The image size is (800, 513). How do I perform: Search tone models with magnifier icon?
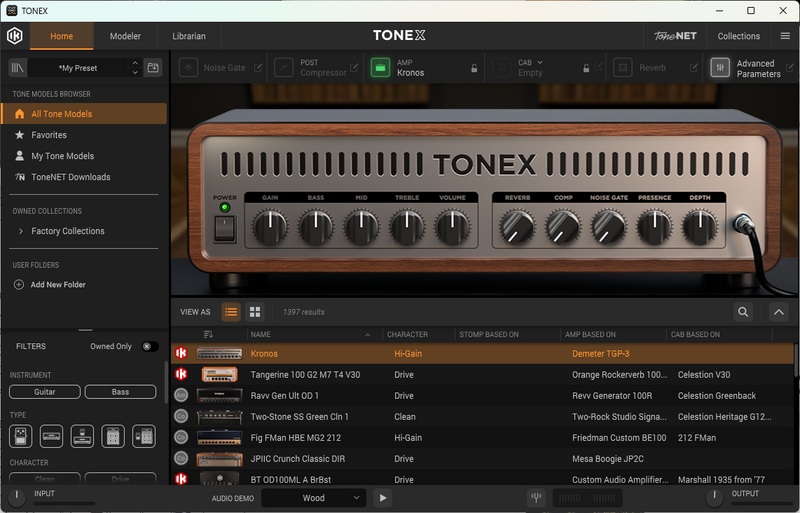(743, 312)
